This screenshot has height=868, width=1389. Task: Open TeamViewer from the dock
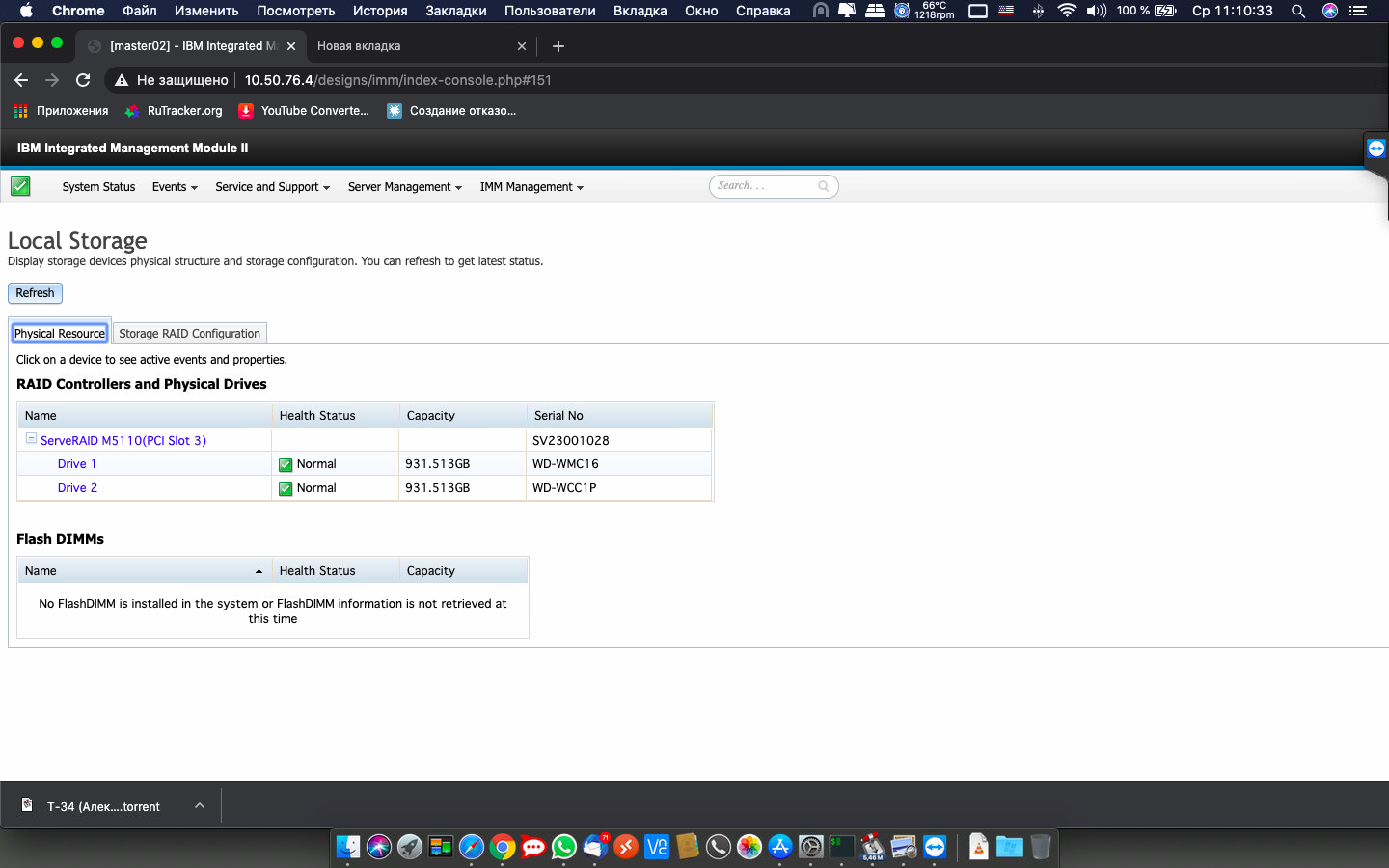coord(935,847)
